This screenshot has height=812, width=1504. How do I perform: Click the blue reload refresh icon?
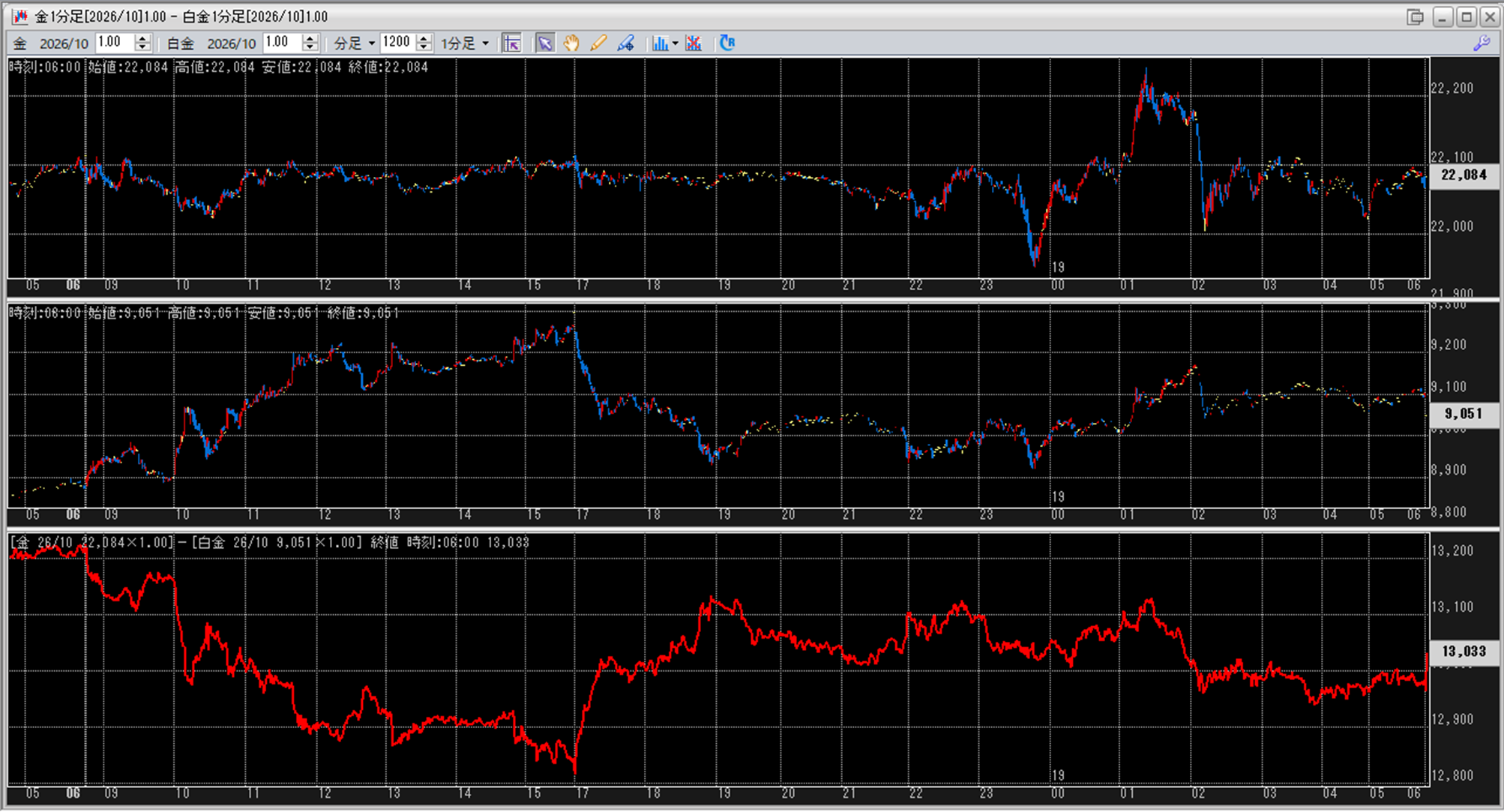tap(727, 43)
